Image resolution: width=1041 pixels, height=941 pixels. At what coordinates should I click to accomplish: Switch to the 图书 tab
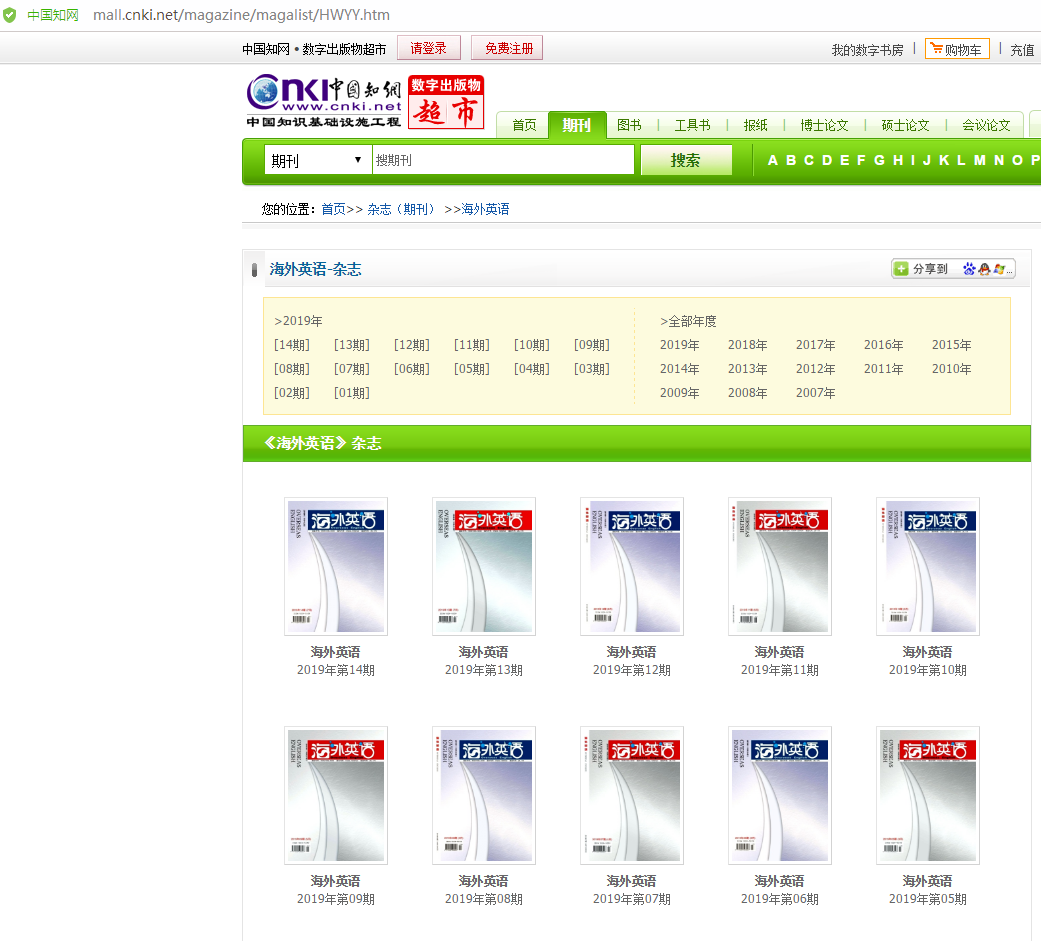point(629,125)
